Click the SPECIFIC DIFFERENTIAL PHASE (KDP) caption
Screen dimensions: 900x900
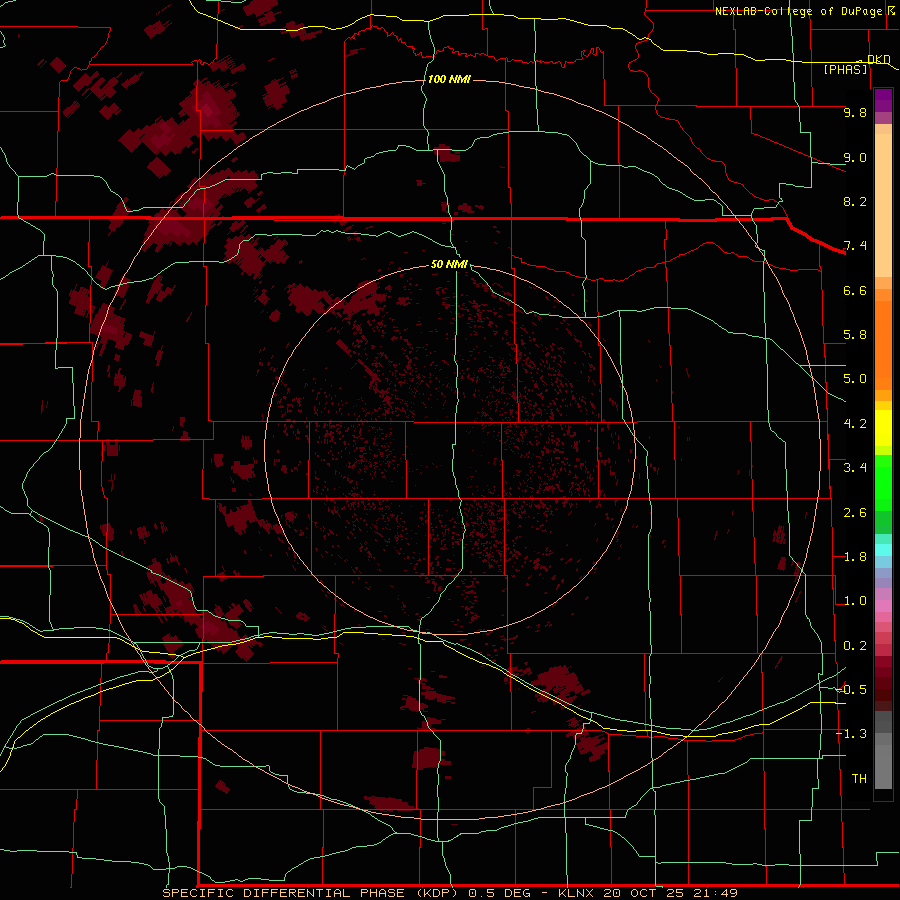pos(311,893)
